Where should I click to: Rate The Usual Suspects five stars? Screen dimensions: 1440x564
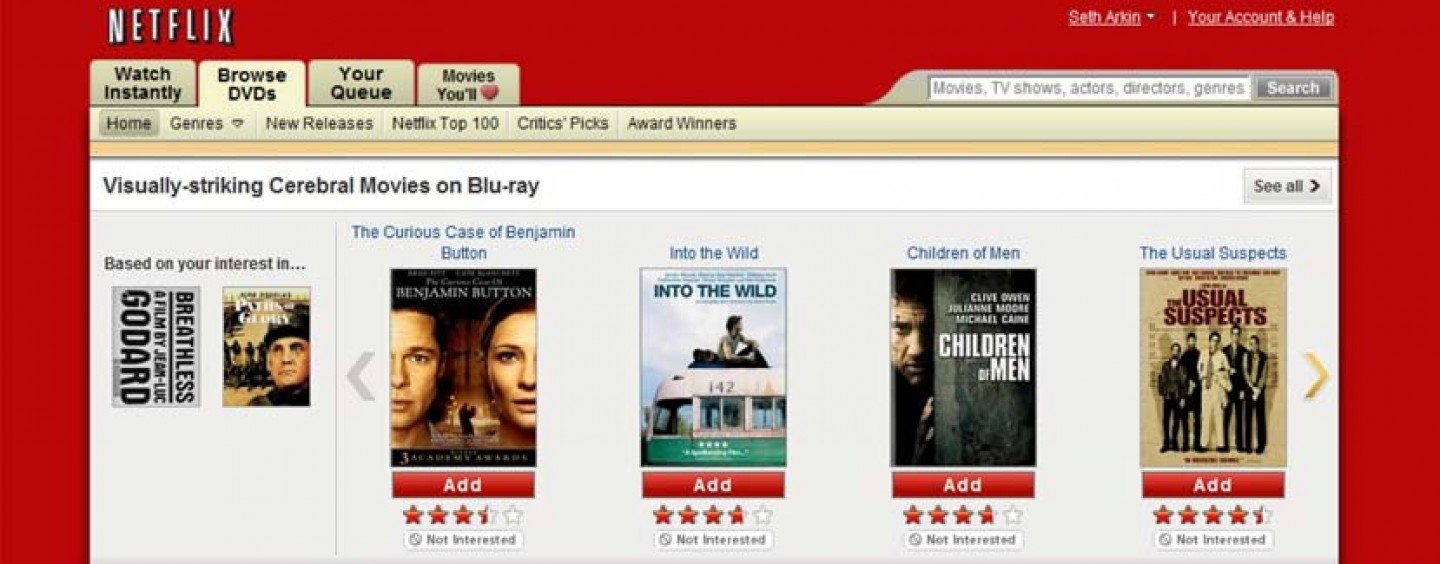point(1263,516)
